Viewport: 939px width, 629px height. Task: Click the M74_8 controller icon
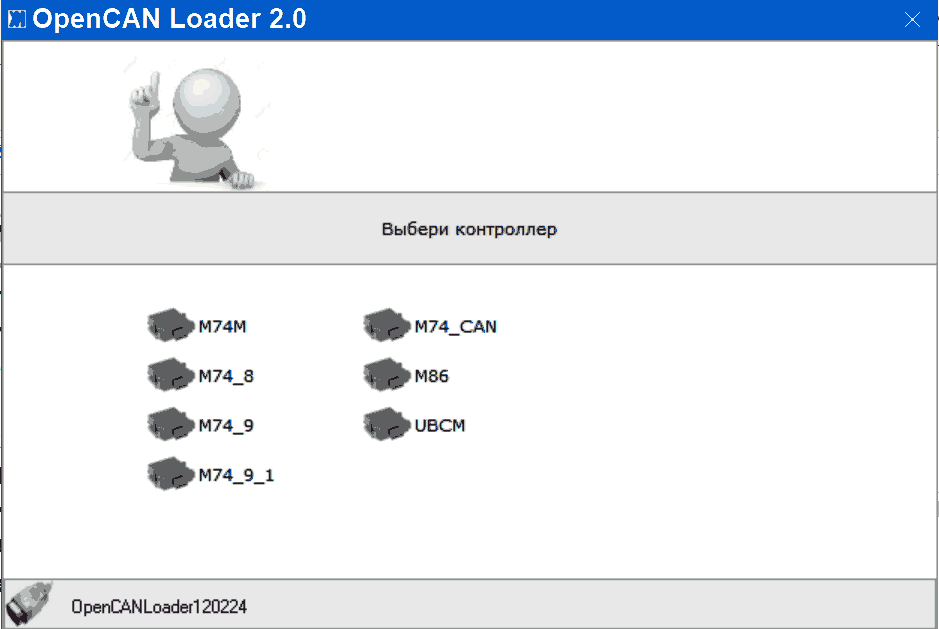pos(171,375)
